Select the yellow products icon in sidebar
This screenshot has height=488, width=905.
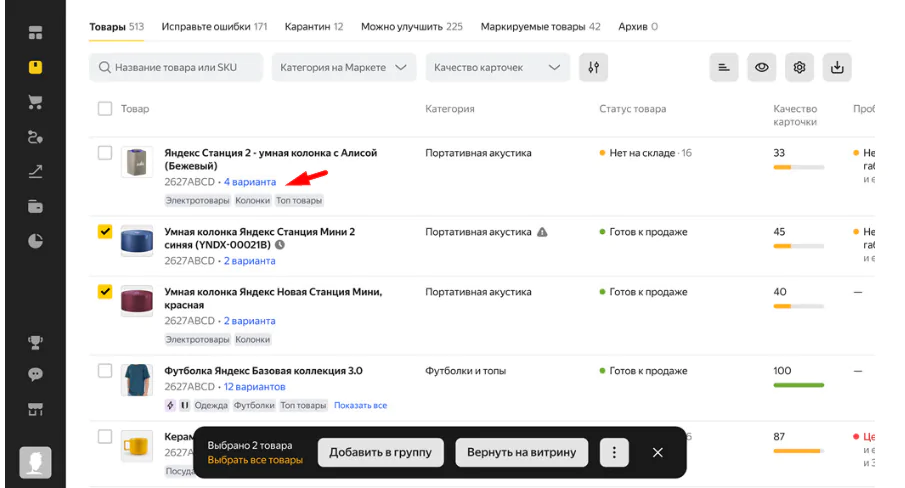[35, 67]
